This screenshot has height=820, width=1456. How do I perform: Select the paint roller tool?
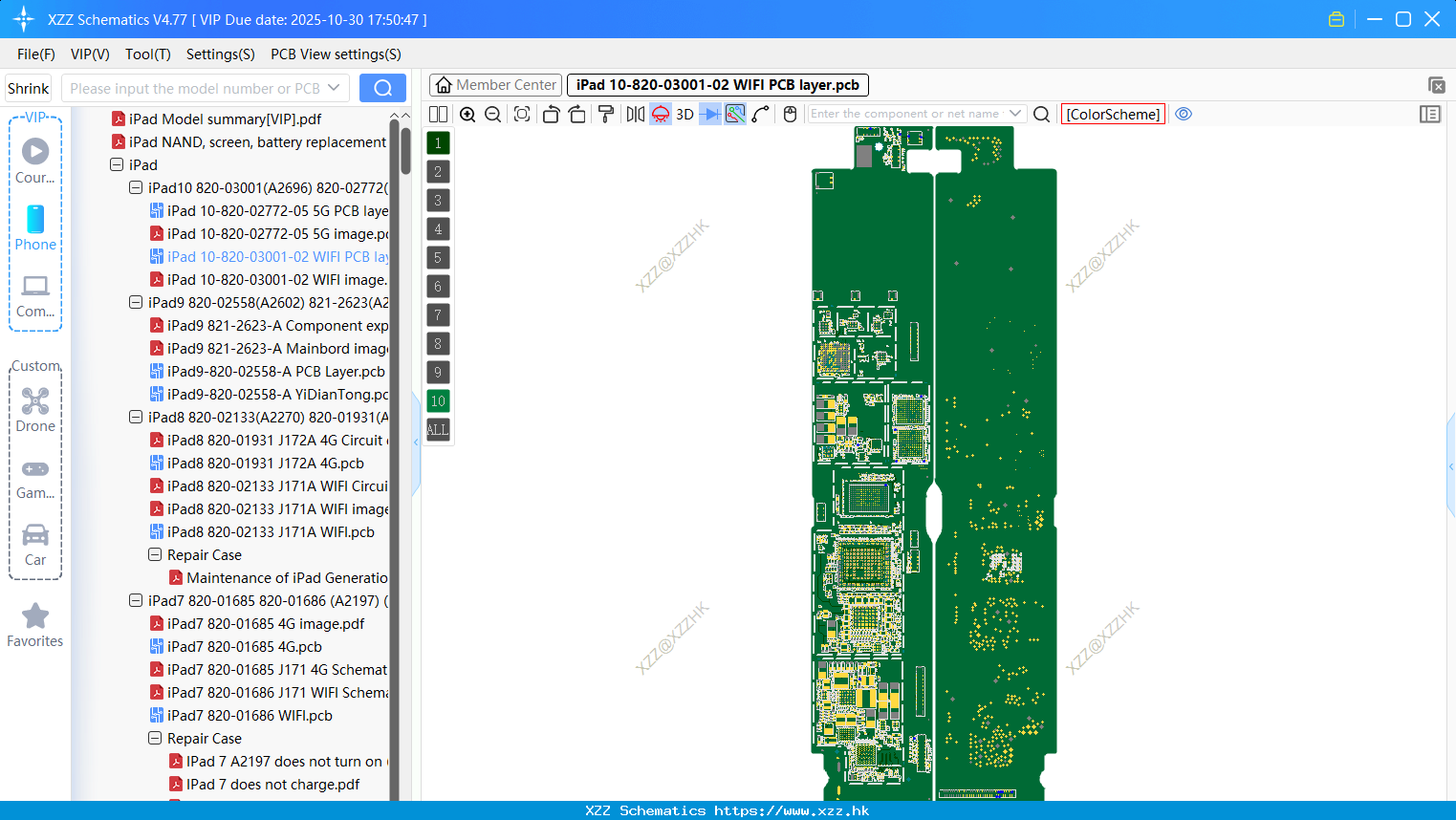[x=605, y=114]
